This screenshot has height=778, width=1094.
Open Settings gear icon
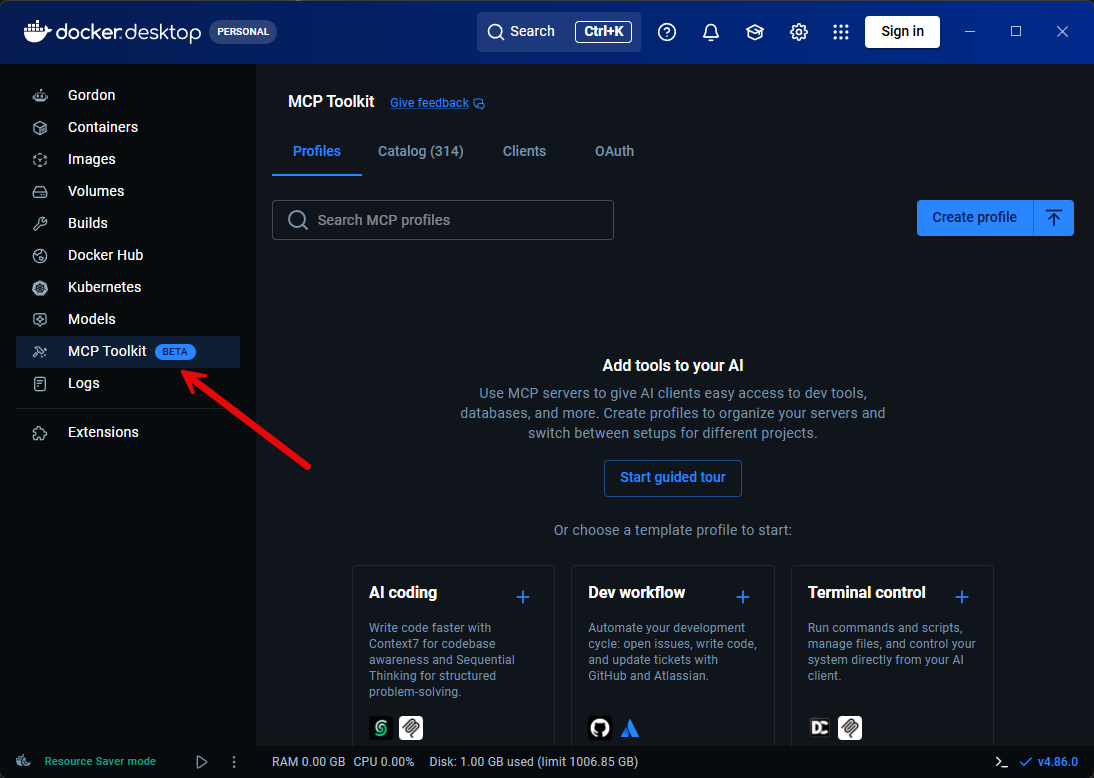[799, 32]
